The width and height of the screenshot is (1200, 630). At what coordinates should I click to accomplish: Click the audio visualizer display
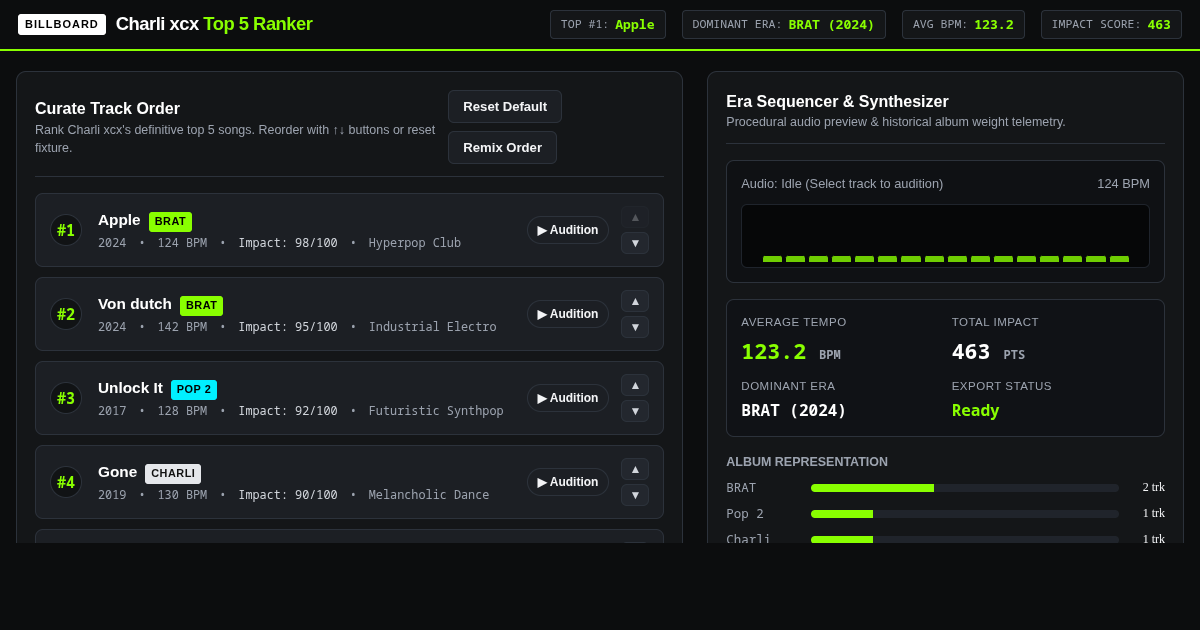point(945,236)
